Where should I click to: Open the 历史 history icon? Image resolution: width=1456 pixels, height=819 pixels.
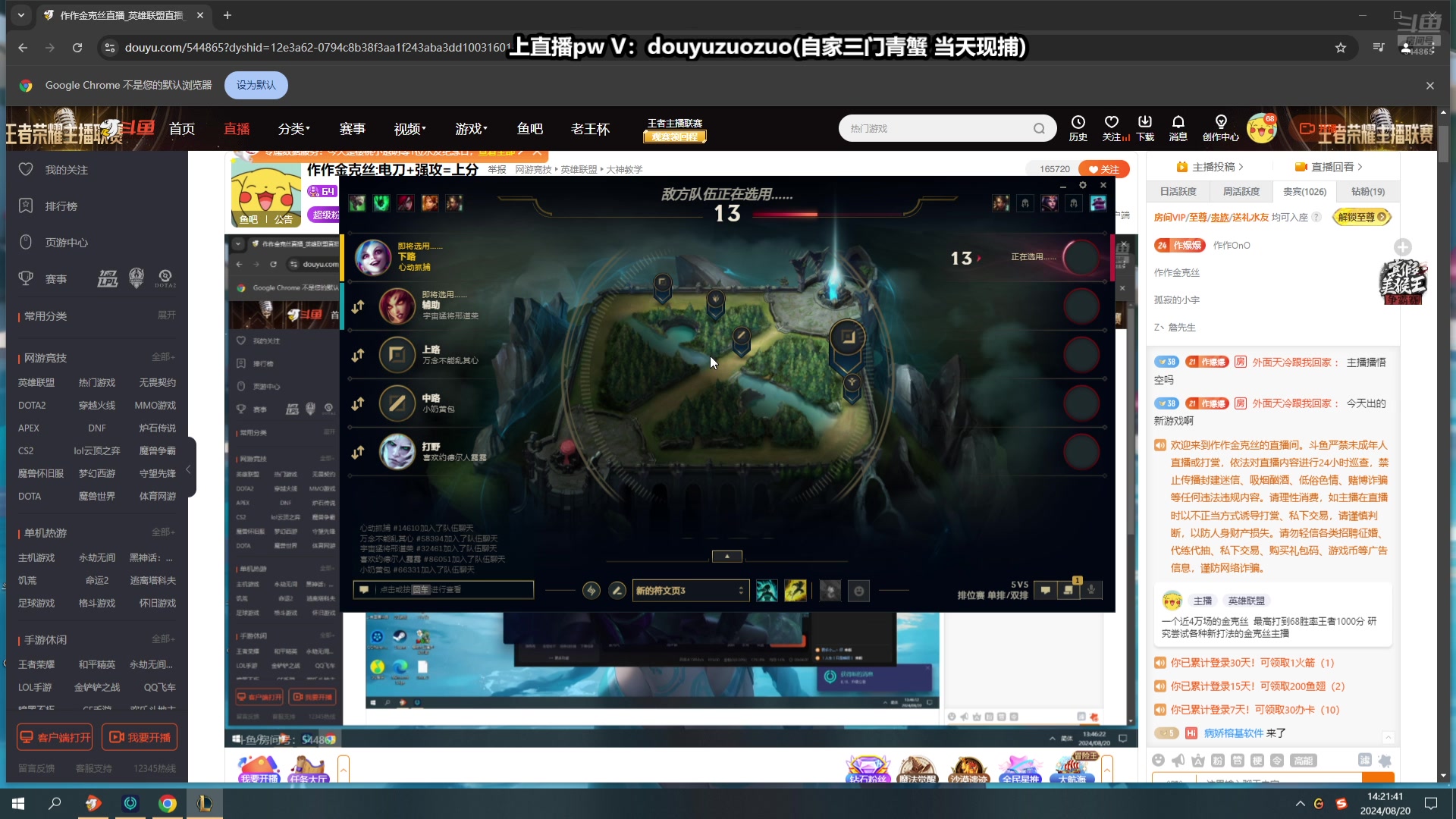point(1078,127)
